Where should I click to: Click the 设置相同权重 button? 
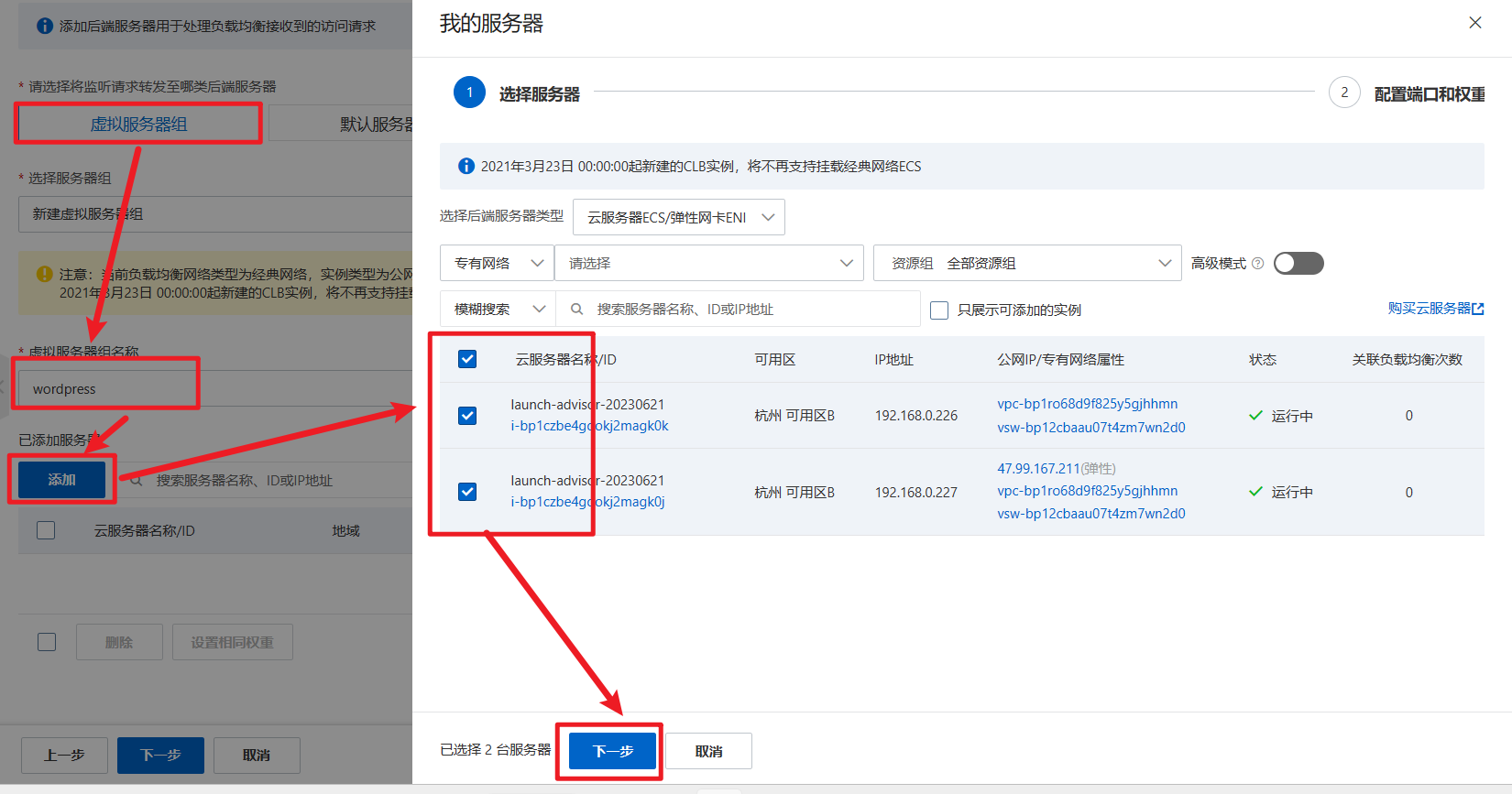pos(233,642)
